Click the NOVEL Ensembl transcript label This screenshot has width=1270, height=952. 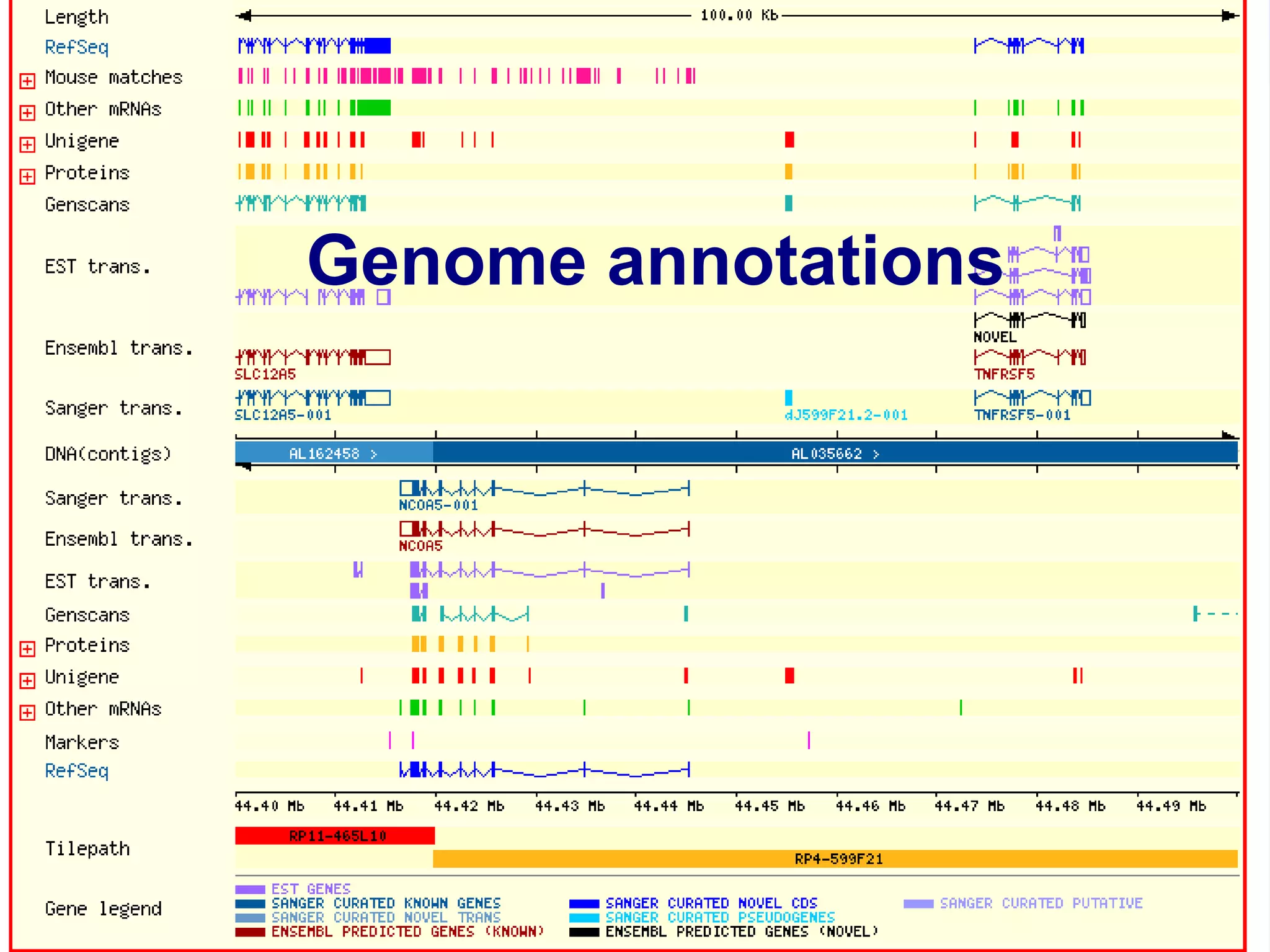(x=995, y=337)
